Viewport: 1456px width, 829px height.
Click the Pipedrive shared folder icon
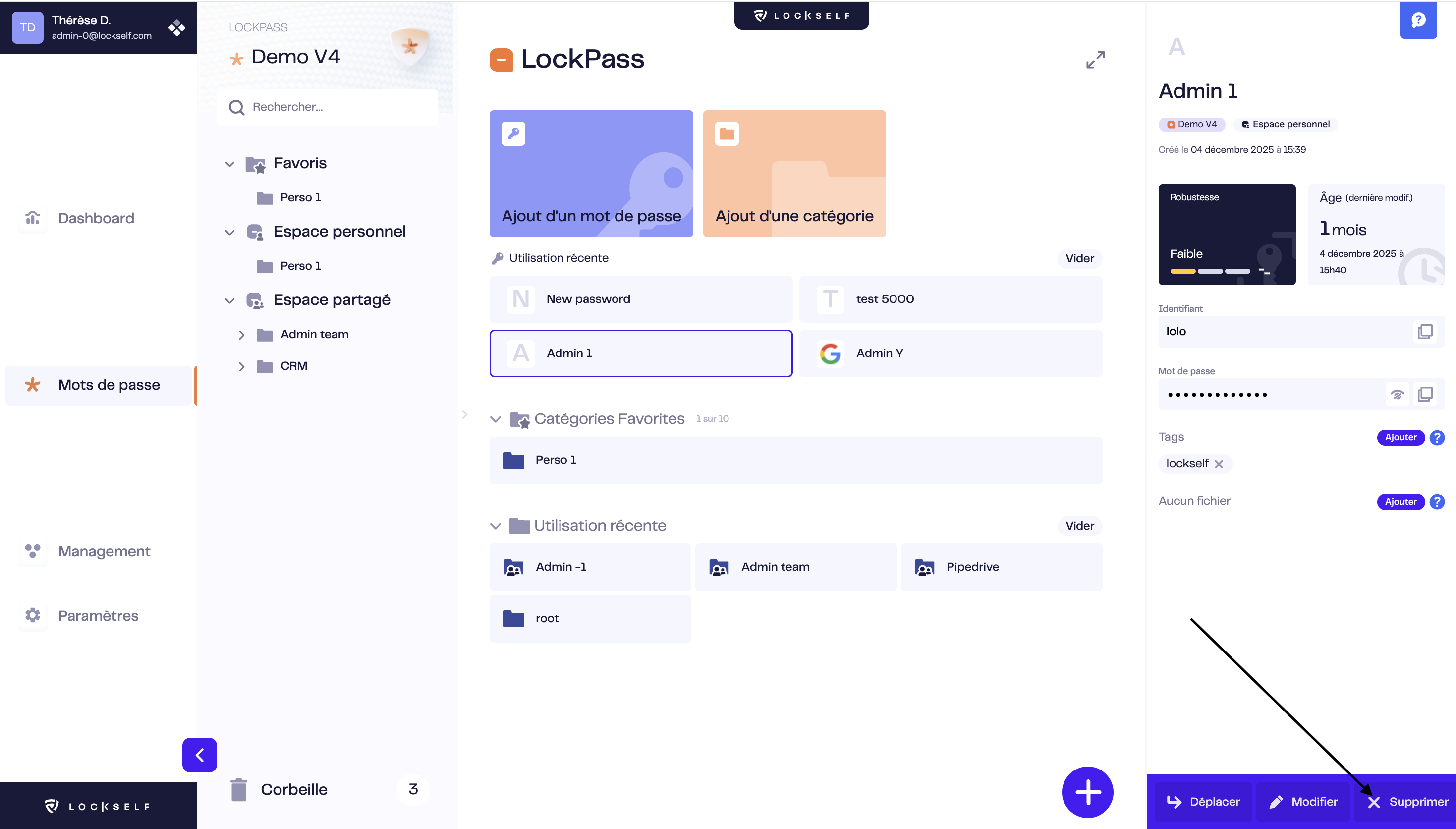[x=925, y=567]
